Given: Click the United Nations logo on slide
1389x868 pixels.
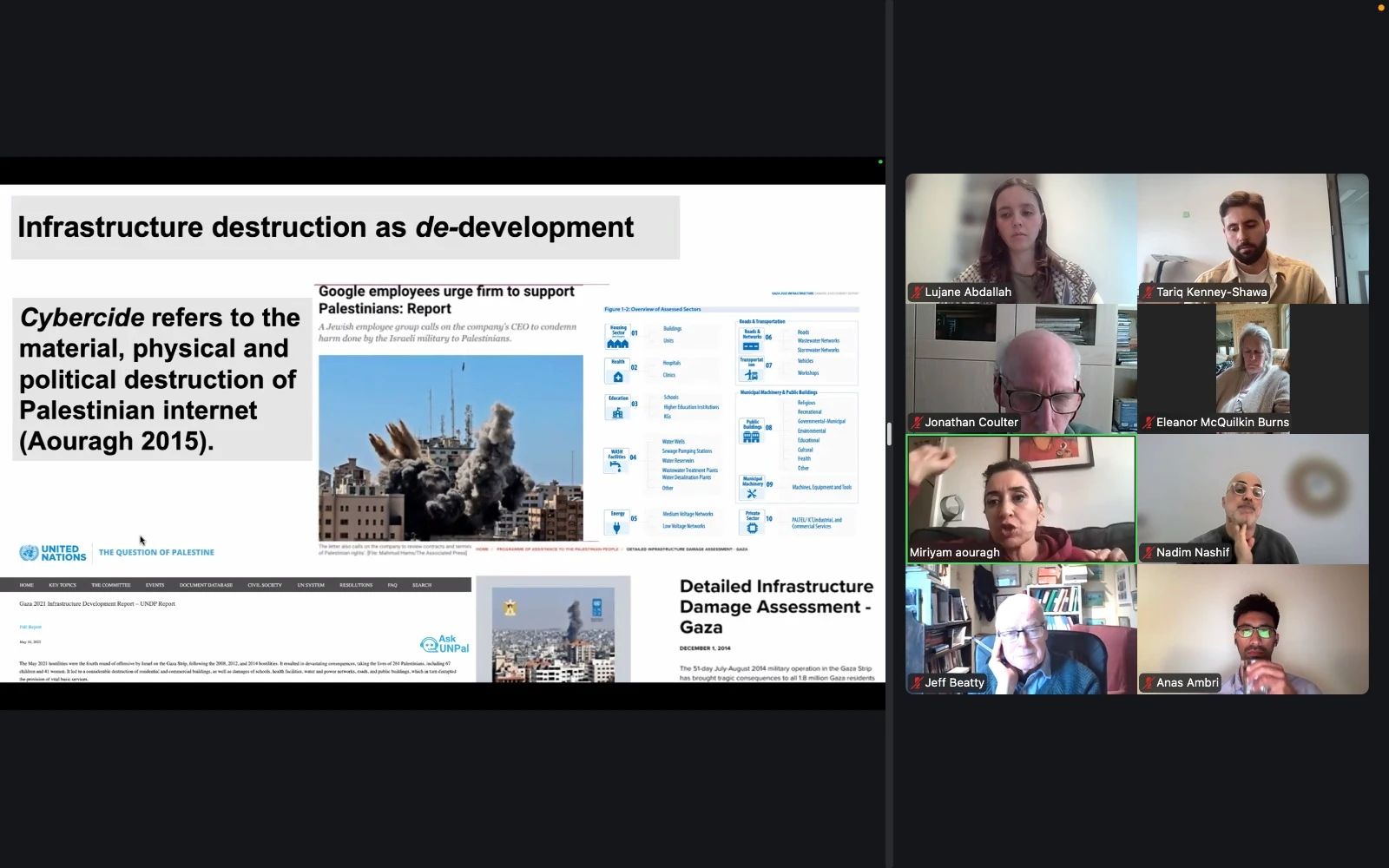Looking at the screenshot, I should click(52, 553).
